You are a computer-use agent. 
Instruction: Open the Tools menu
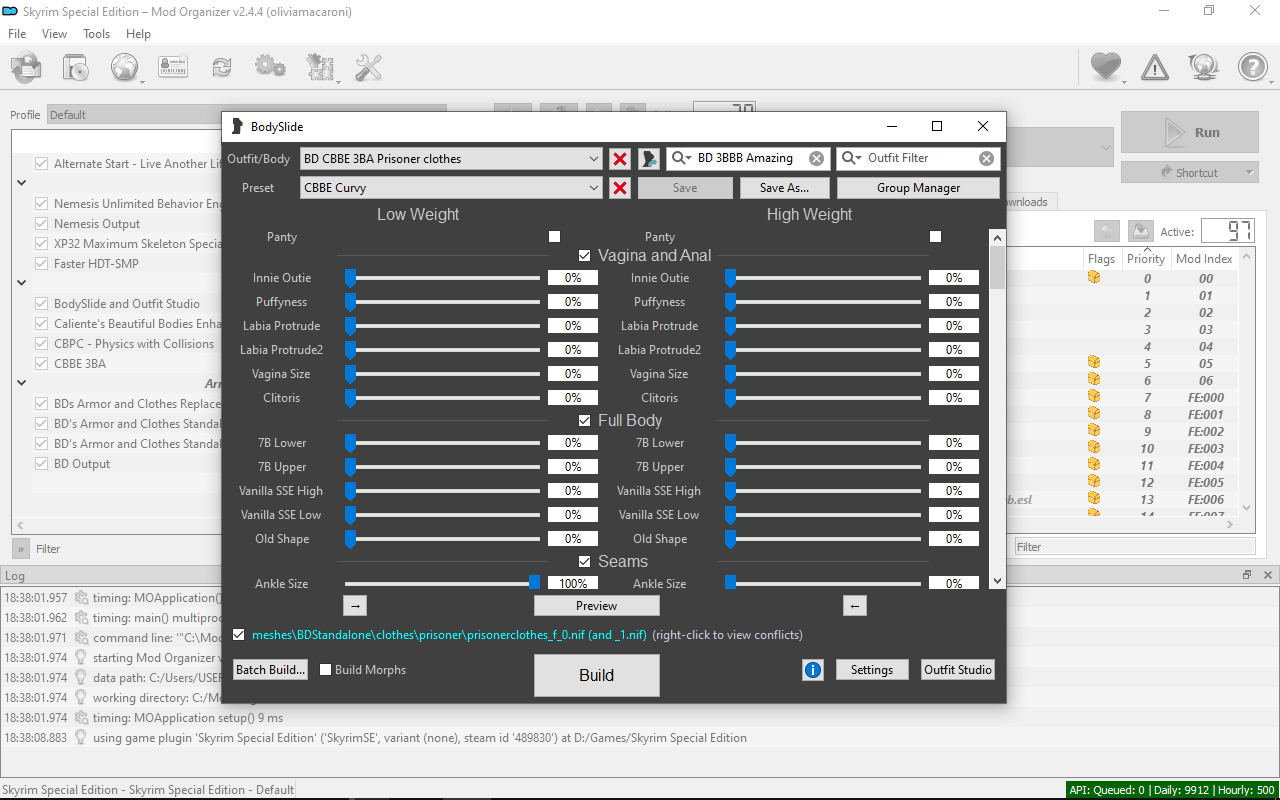pos(97,34)
